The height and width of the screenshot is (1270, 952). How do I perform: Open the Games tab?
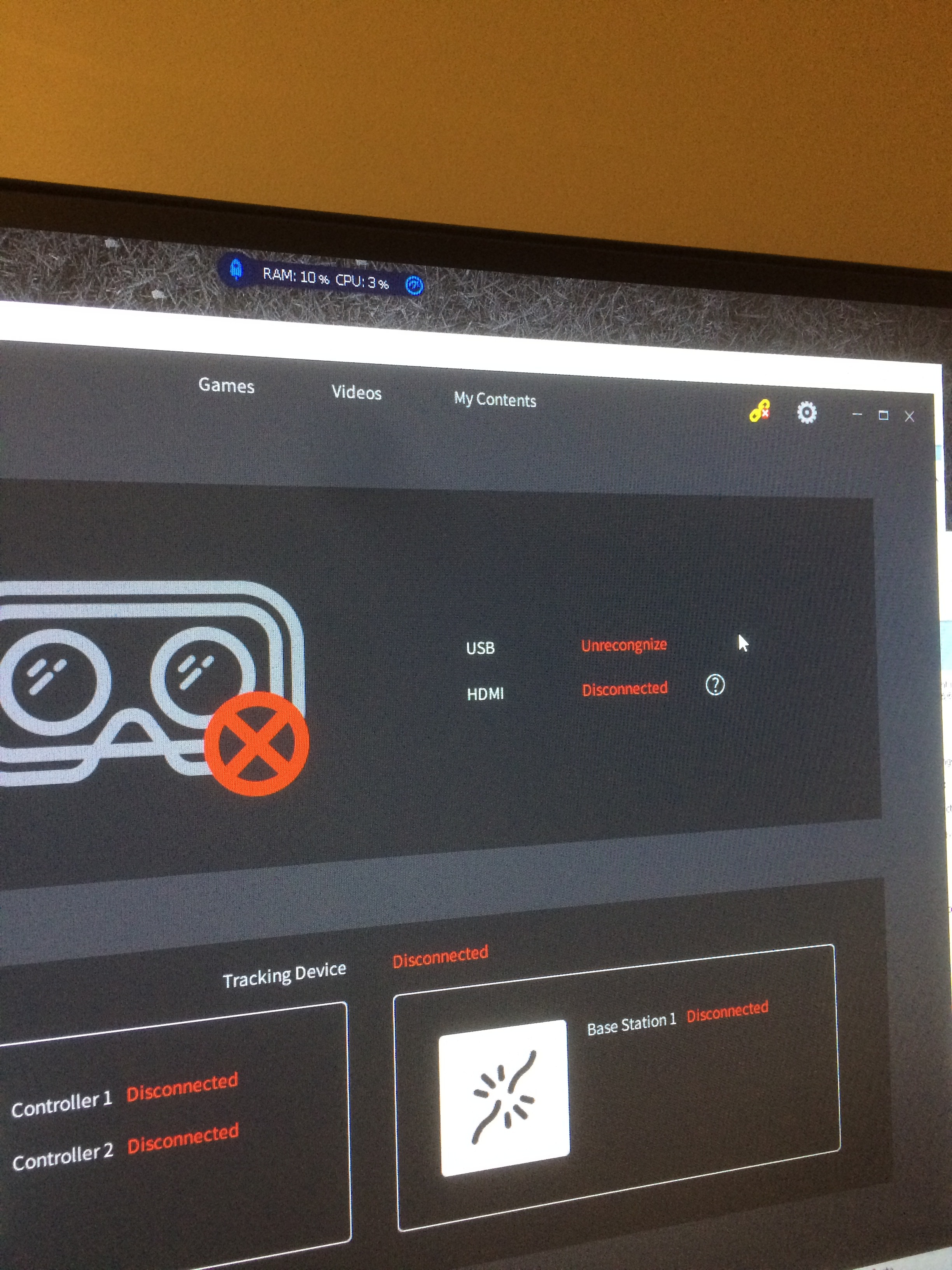[226, 385]
